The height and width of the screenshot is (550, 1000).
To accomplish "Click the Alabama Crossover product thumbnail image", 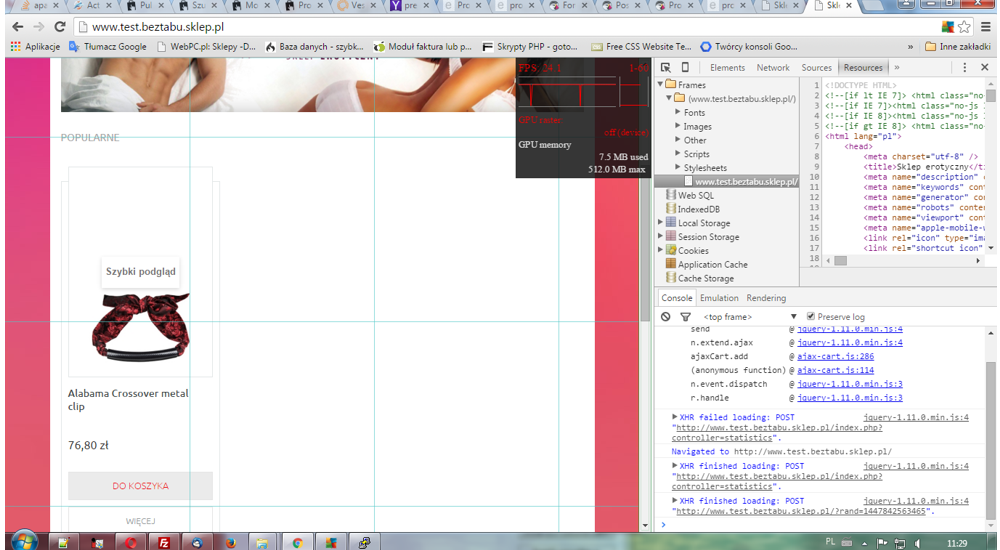I will pos(140,327).
